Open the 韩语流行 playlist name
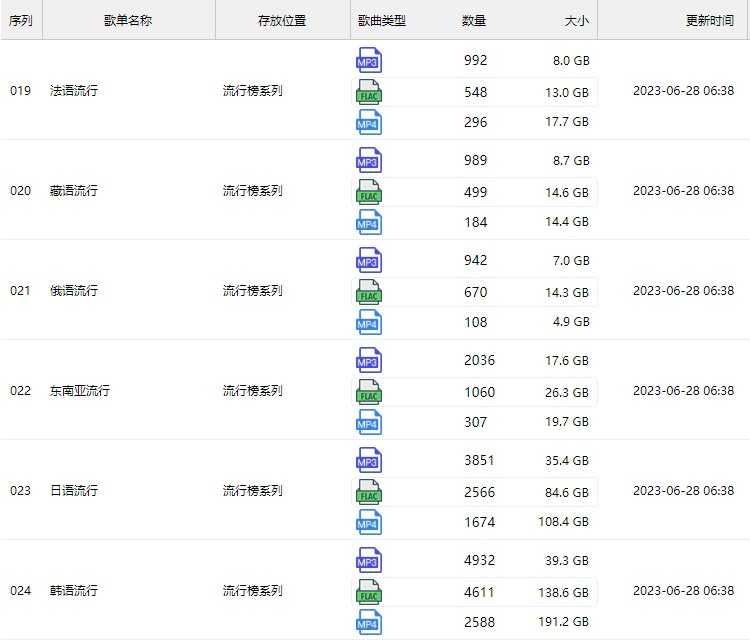The width and height of the screenshot is (750, 640). click(x=74, y=590)
